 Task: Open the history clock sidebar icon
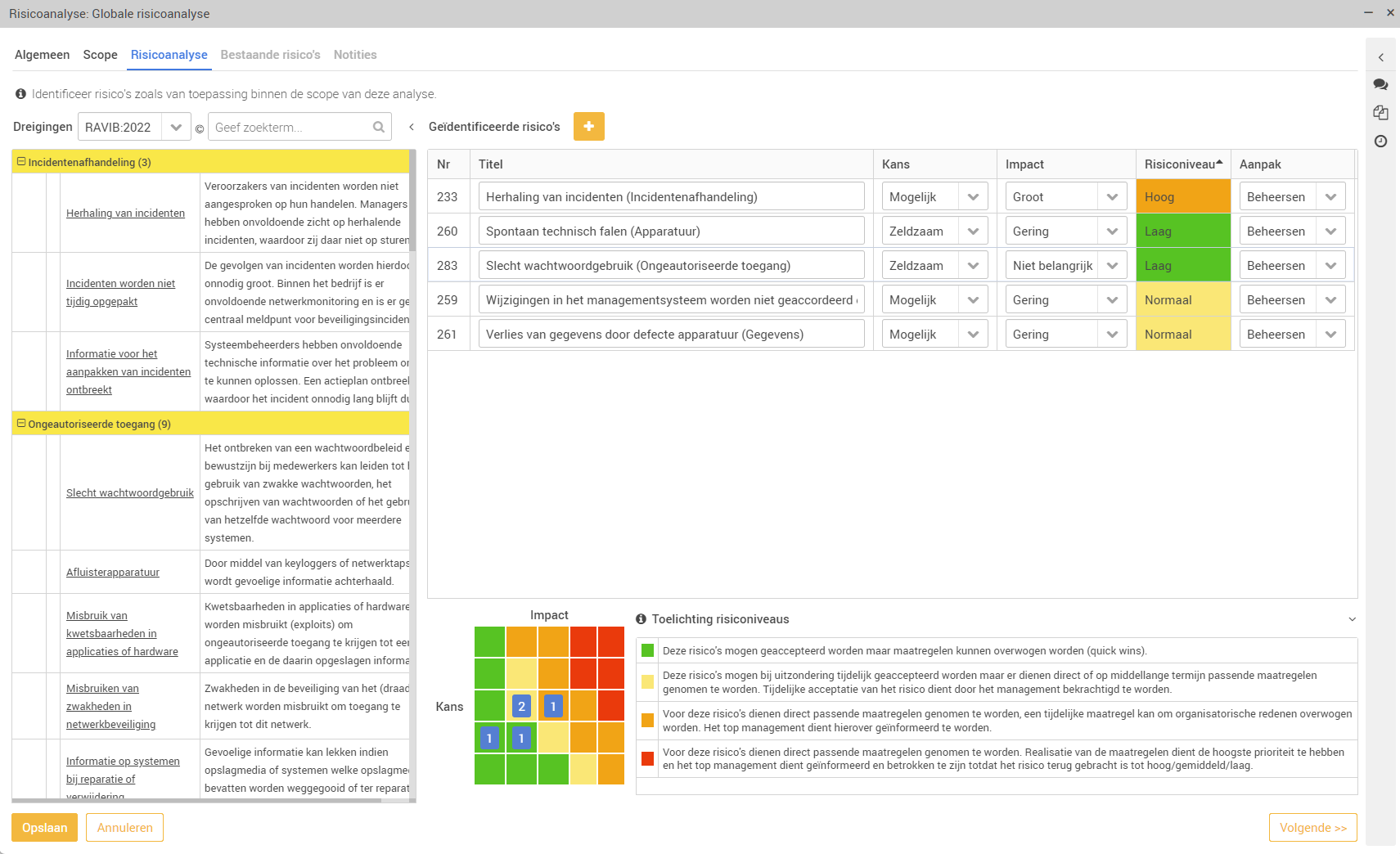coord(1380,142)
